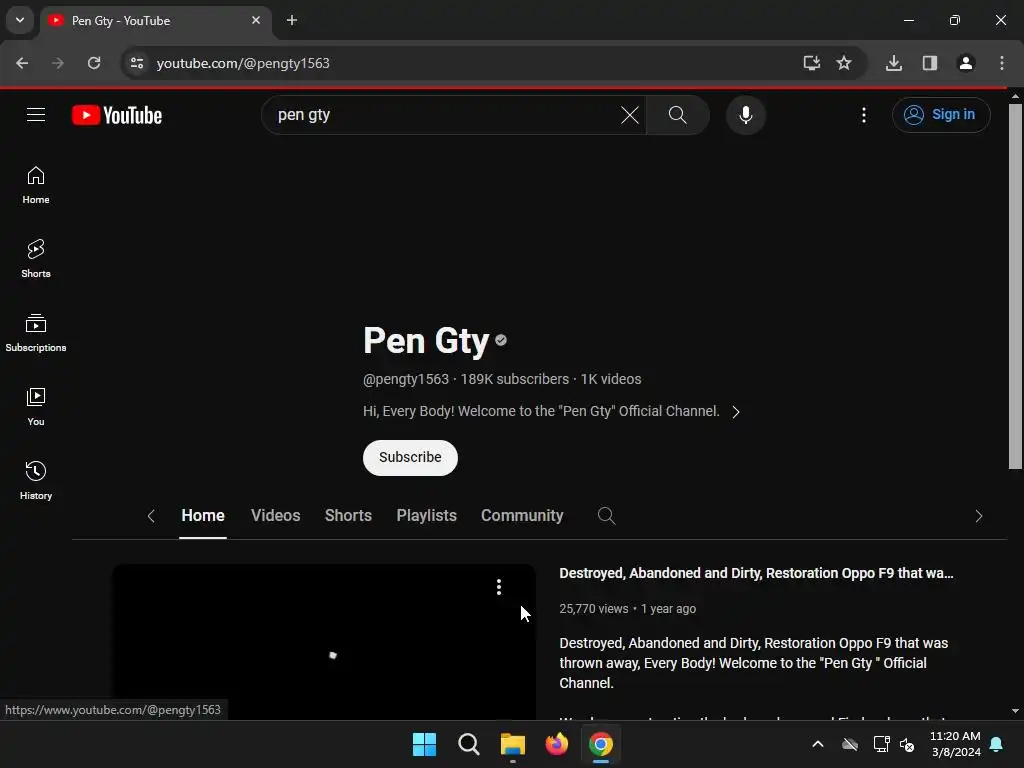Open File Explorer from taskbar
The height and width of the screenshot is (768, 1024).
click(x=513, y=744)
